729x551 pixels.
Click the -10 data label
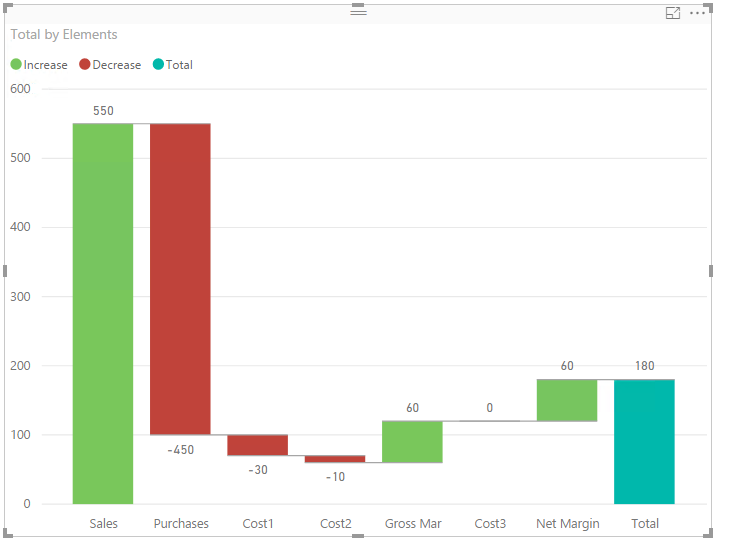[335, 477]
